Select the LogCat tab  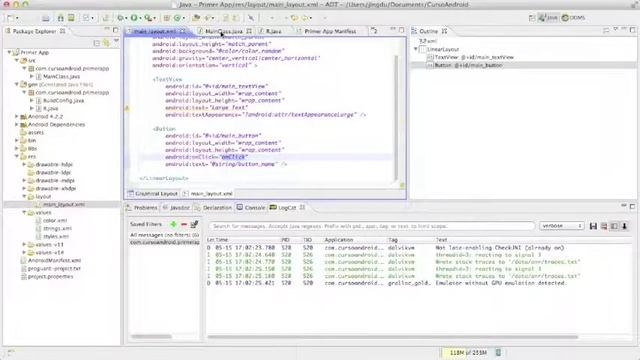283,208
